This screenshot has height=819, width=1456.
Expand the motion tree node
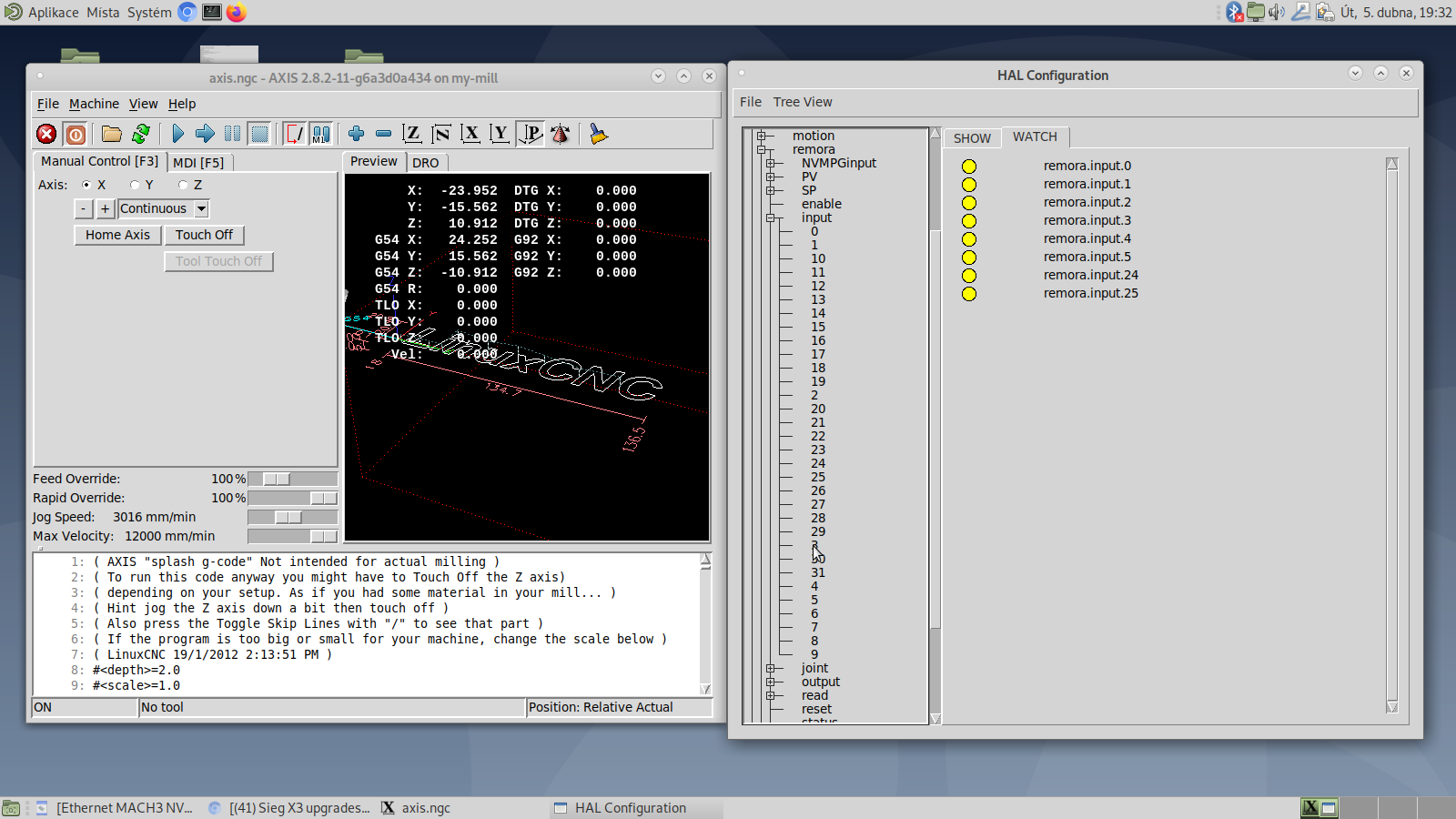(x=761, y=136)
